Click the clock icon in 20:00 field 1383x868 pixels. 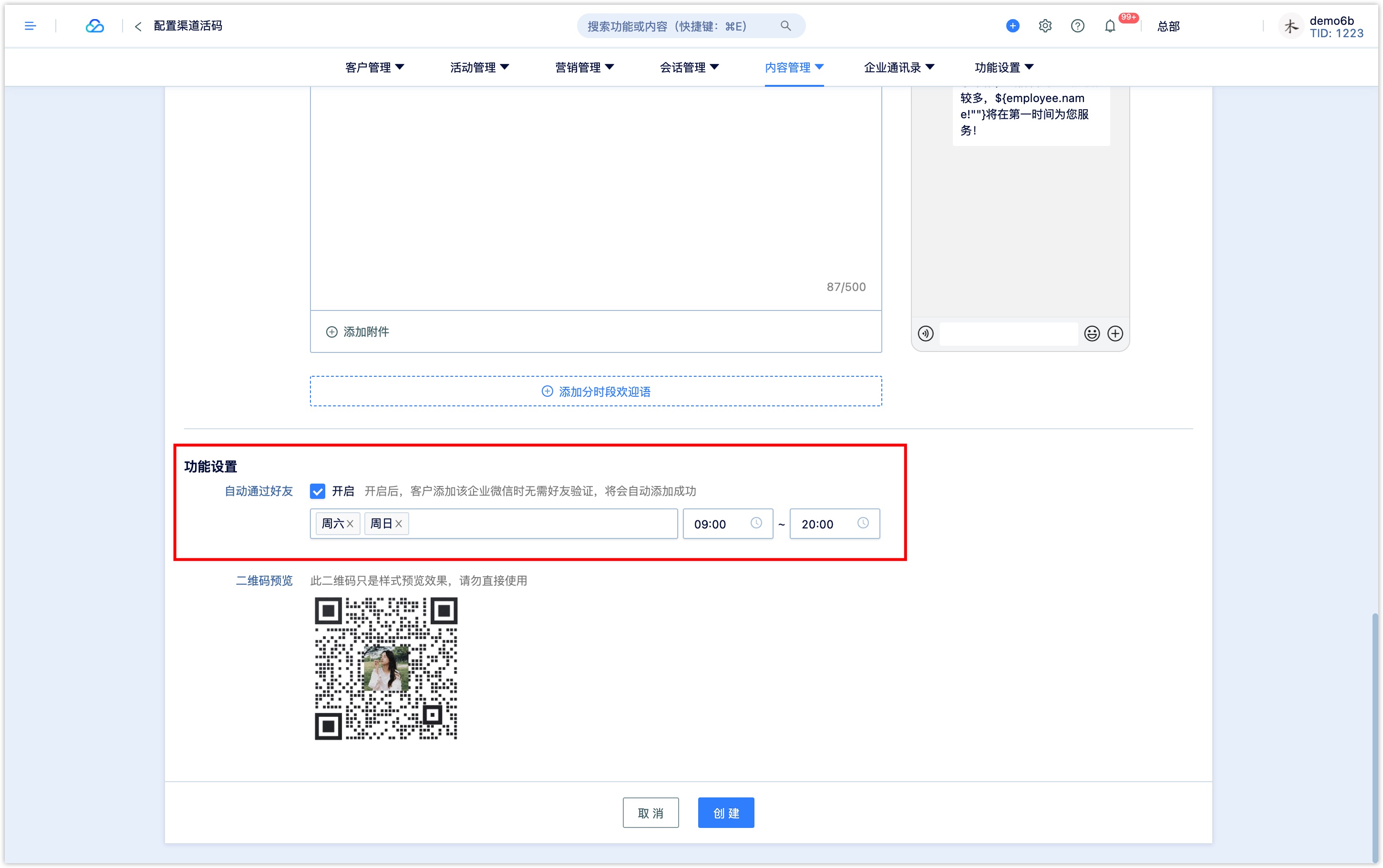click(863, 523)
